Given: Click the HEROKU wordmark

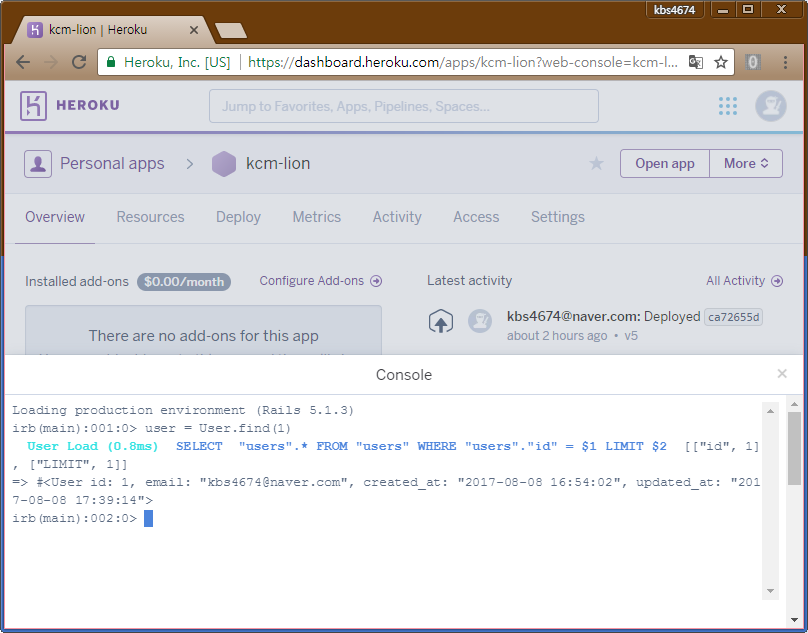Looking at the screenshot, I should click(x=88, y=105).
